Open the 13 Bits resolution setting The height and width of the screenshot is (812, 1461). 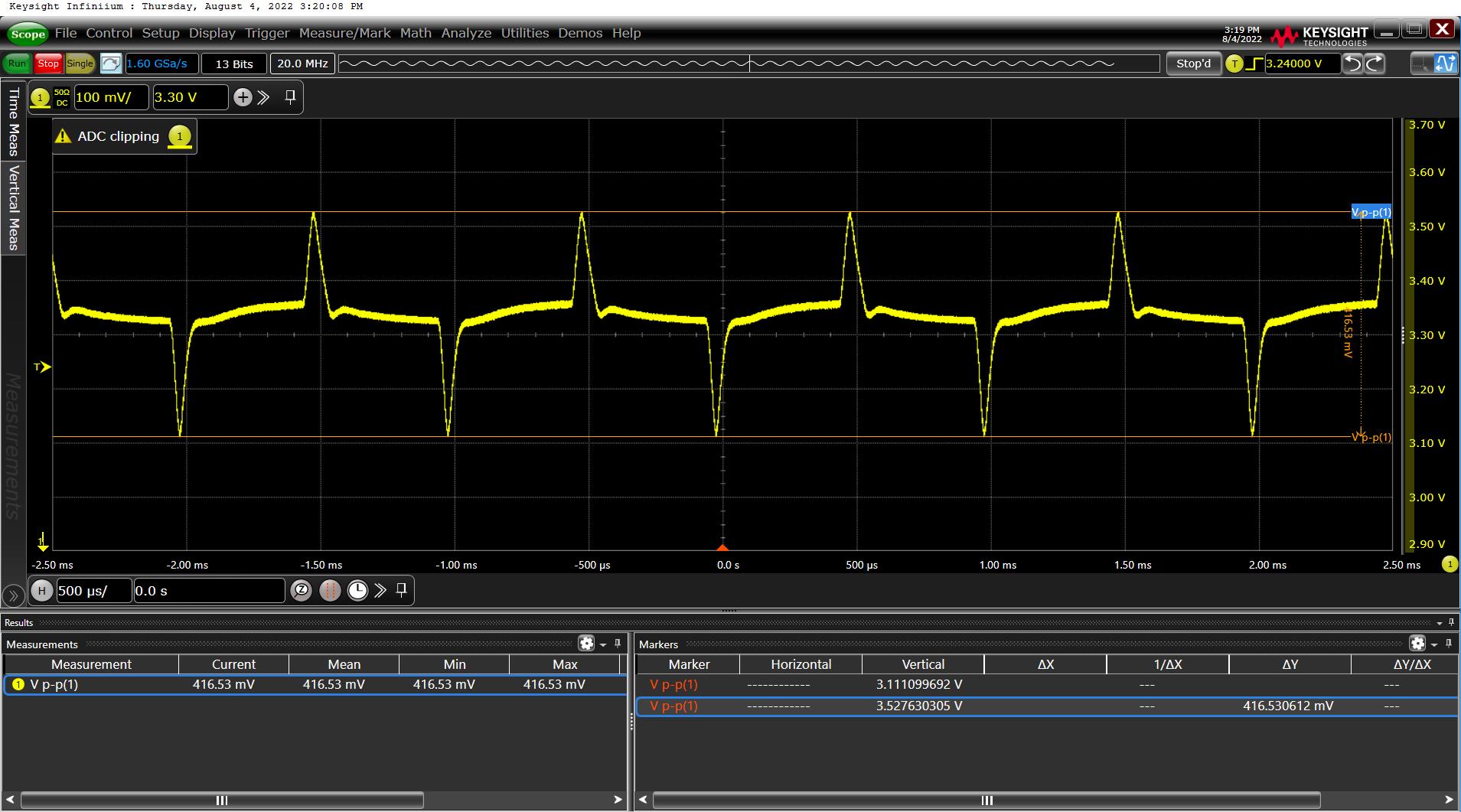(x=234, y=64)
